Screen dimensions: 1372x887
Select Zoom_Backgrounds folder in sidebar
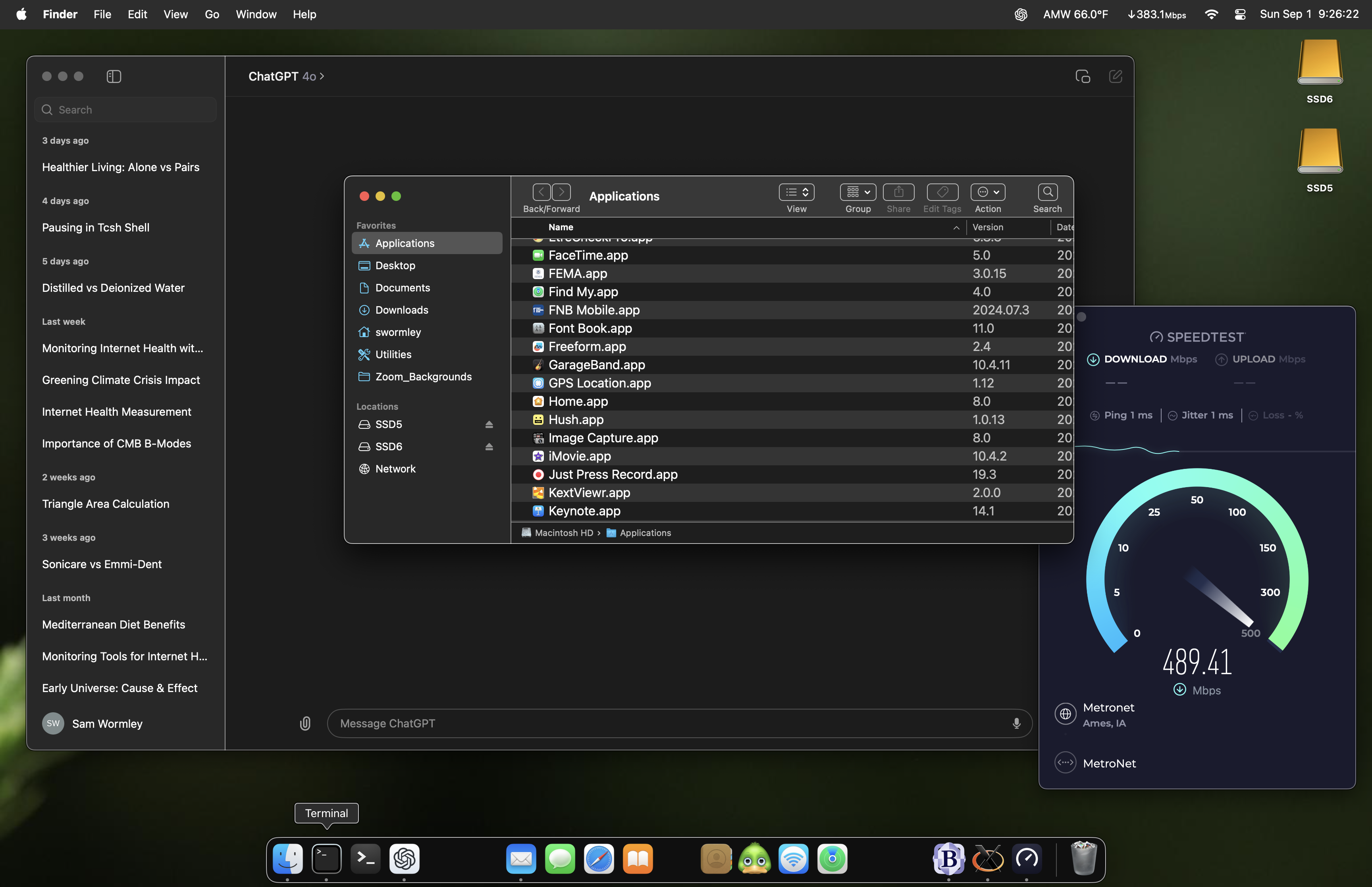427,377
